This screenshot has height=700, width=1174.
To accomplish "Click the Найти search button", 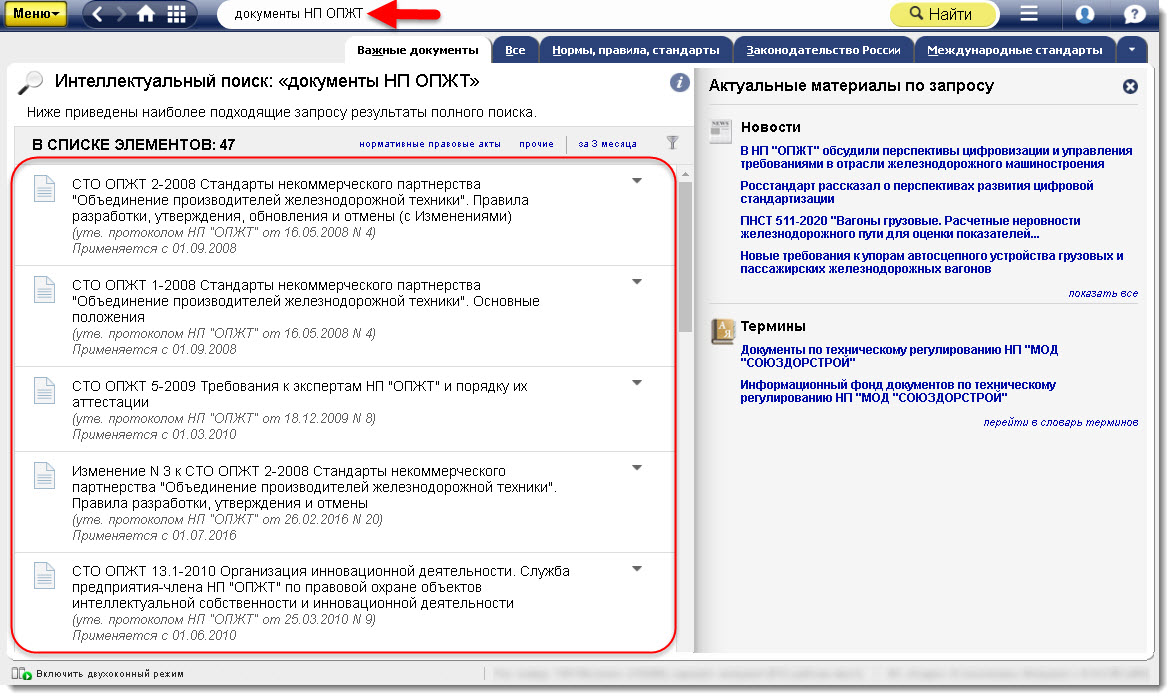I will (943, 13).
